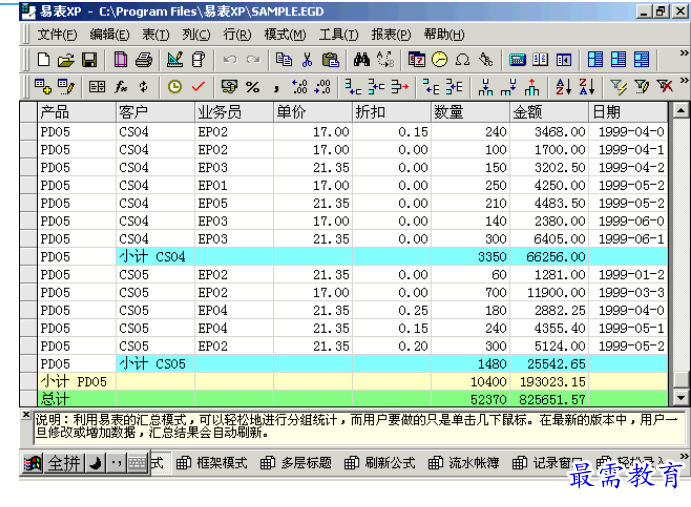The width and height of the screenshot is (691, 507).
Task: Click the currency format icon
Action: click(229, 87)
